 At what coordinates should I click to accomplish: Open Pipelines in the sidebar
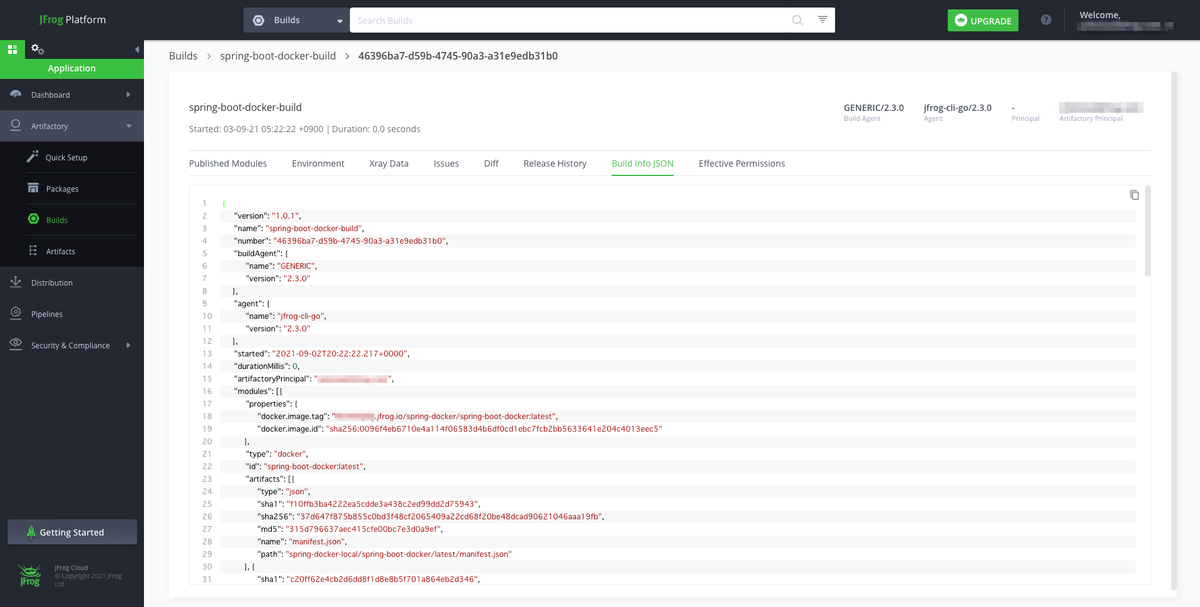coord(47,314)
